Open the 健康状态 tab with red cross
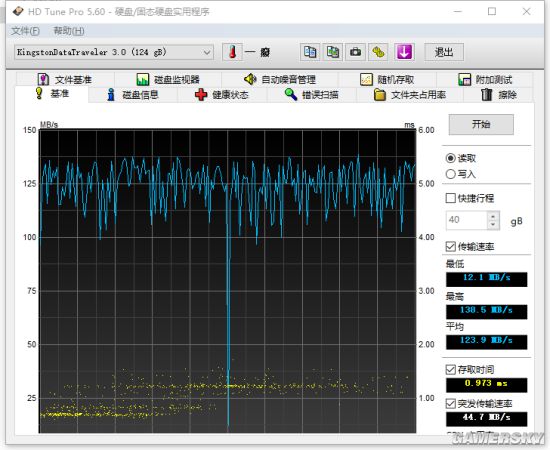 coord(222,95)
